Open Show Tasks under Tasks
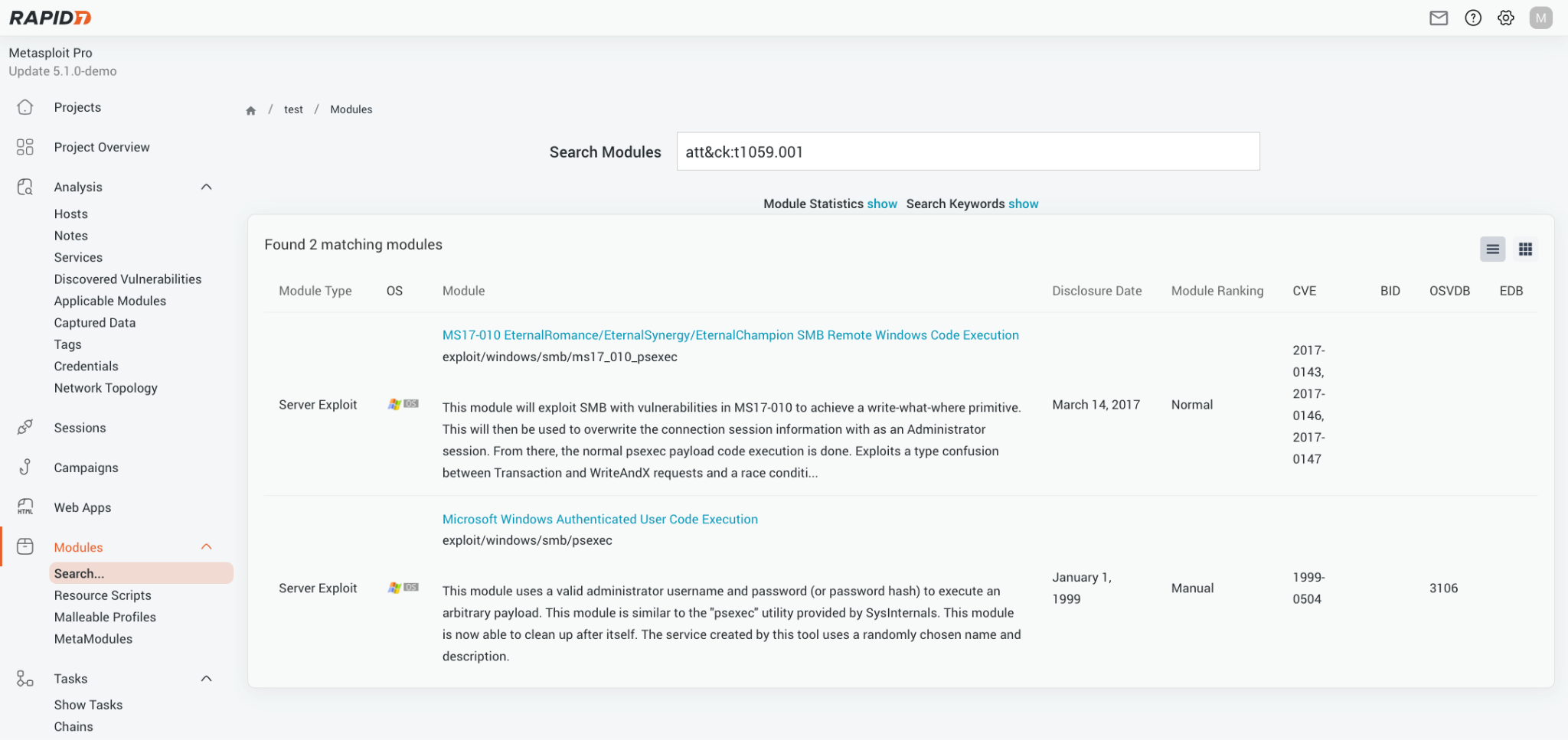Viewport: 1568px width, 740px height. [88, 705]
